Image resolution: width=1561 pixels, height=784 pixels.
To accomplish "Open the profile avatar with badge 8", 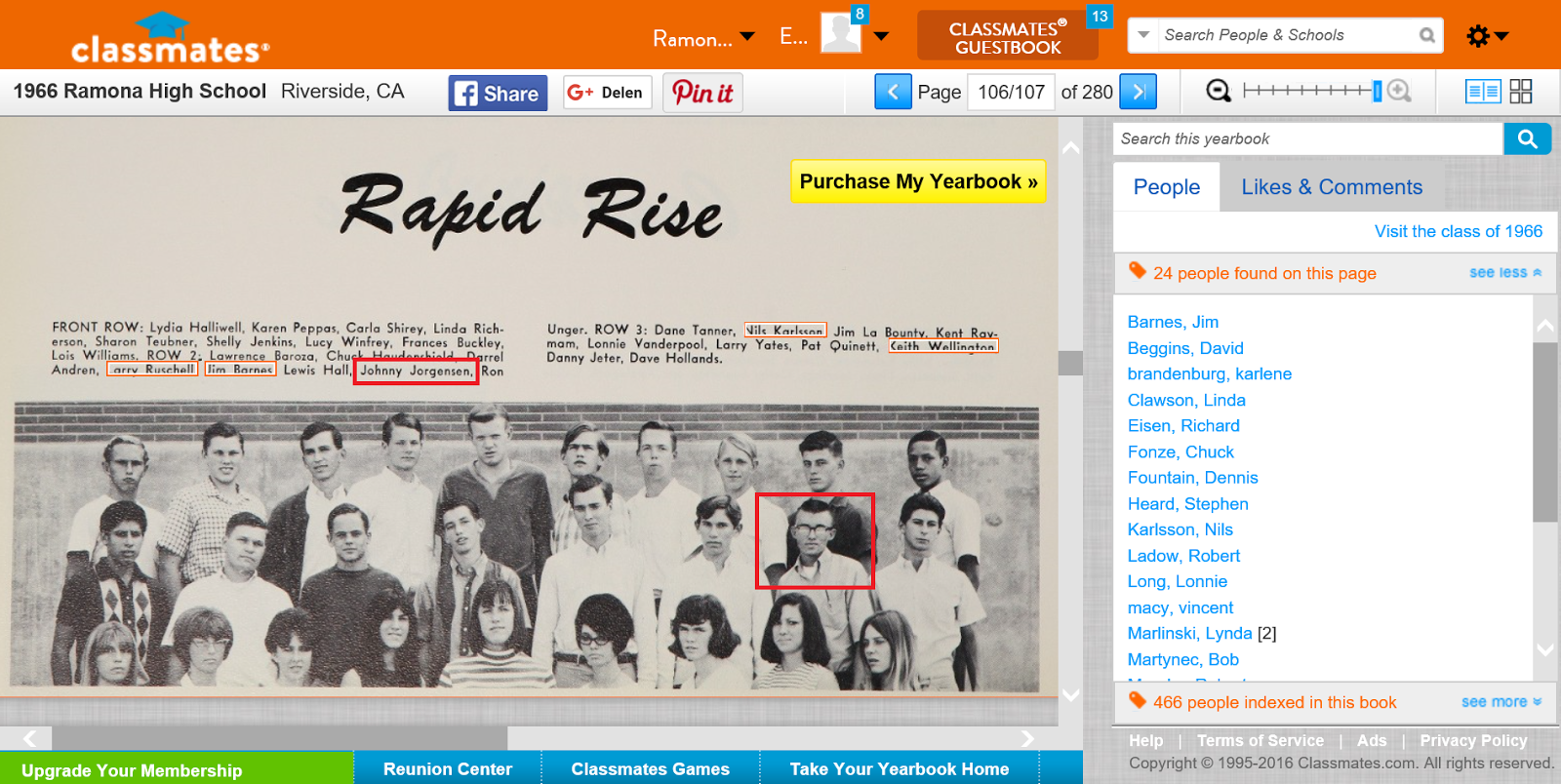I will [842, 32].
